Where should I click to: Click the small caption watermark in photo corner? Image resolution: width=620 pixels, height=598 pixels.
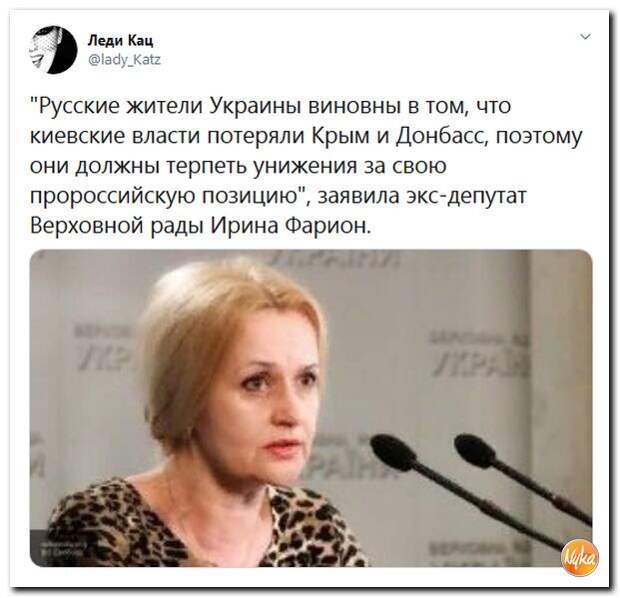click(x=57, y=547)
